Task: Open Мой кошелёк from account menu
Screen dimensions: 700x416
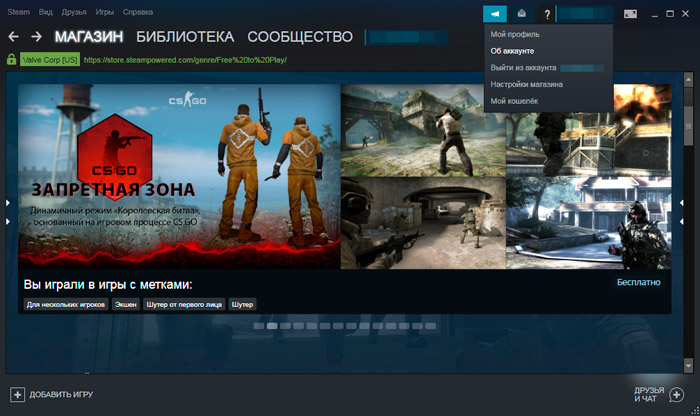Action: [514, 101]
